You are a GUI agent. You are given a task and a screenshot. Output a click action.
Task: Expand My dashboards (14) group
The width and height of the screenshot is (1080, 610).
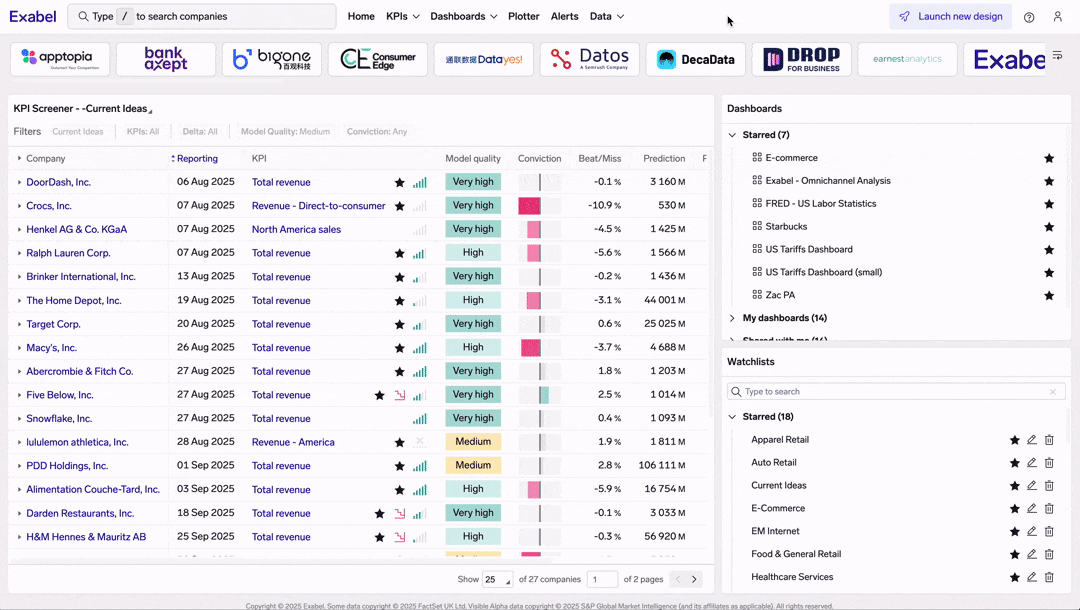[x=732, y=318]
